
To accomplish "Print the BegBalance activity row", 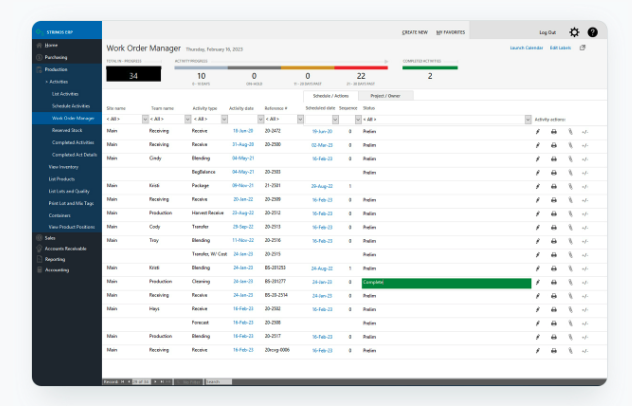I will tap(554, 173).
